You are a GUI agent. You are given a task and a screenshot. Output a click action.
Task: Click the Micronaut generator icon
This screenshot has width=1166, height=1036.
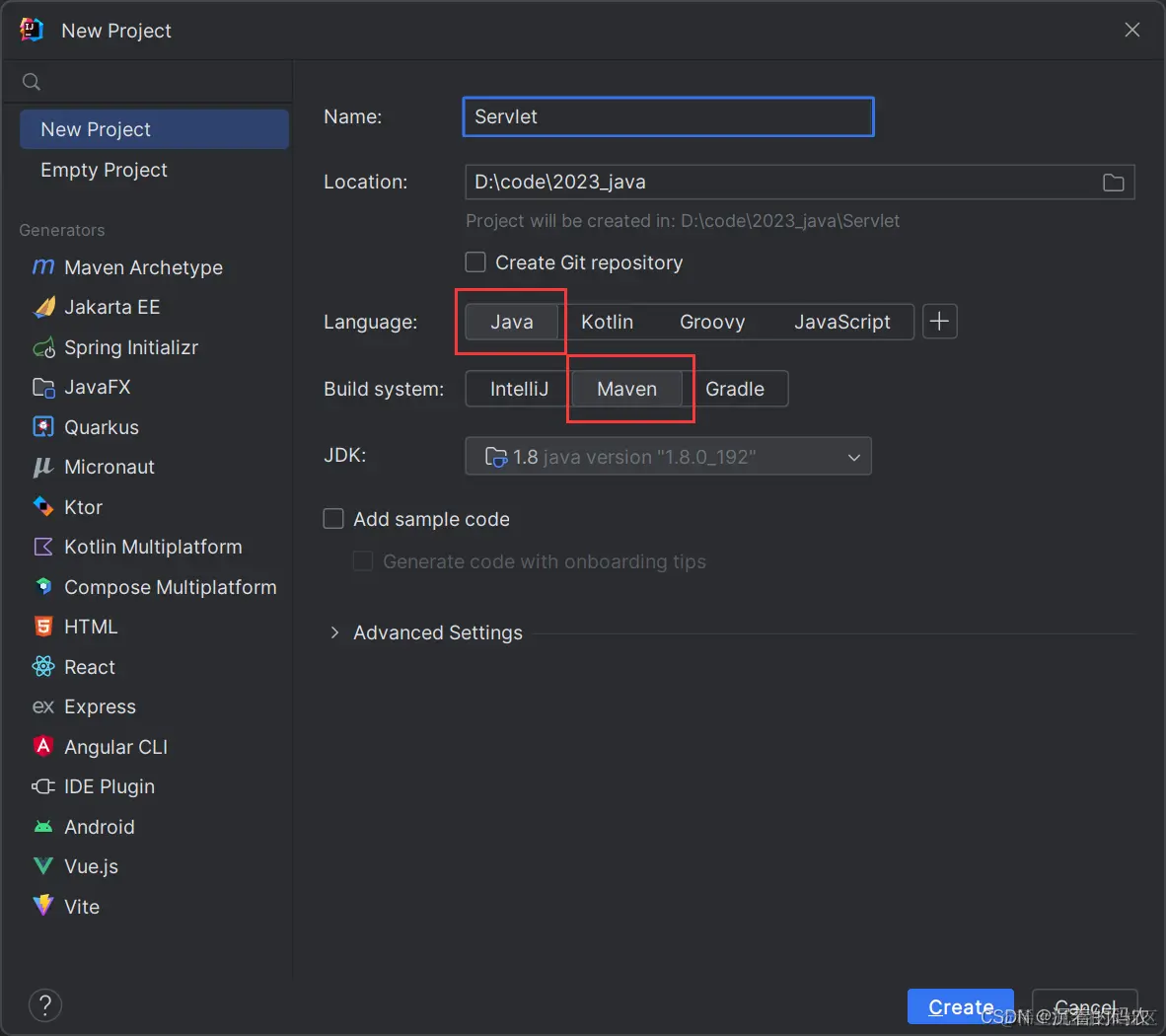43,467
